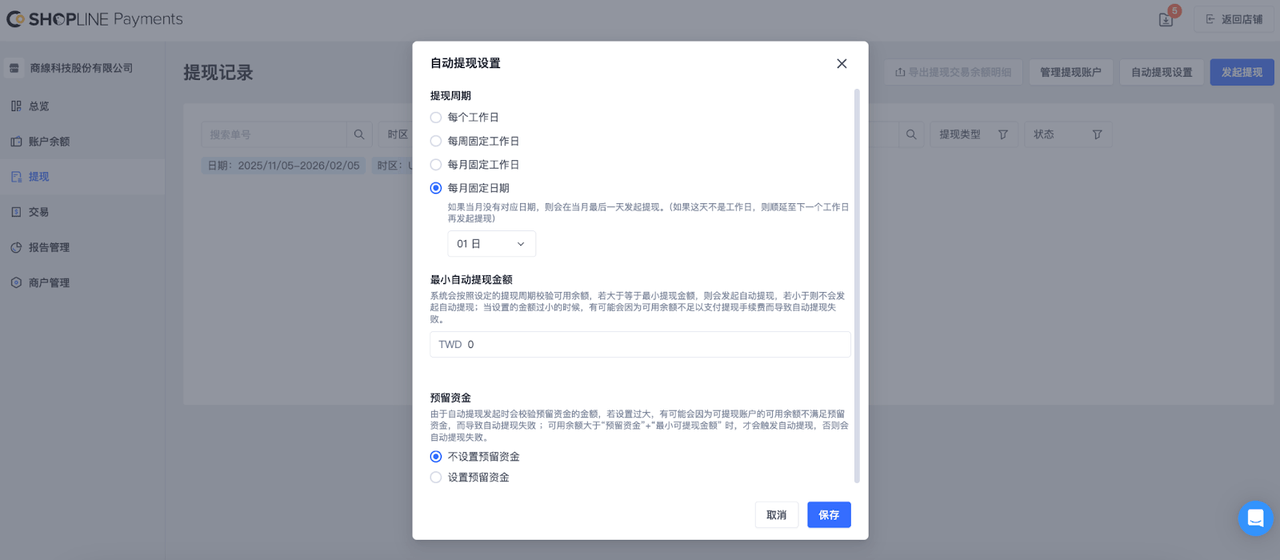Image resolution: width=1280 pixels, height=560 pixels.
Task: Go to 提现 in the sidebar menu
Action: 39,177
